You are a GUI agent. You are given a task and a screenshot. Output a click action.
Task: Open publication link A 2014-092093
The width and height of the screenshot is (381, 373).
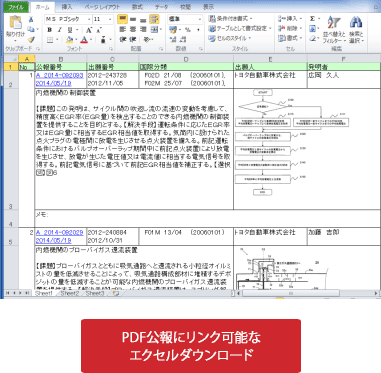59,75
